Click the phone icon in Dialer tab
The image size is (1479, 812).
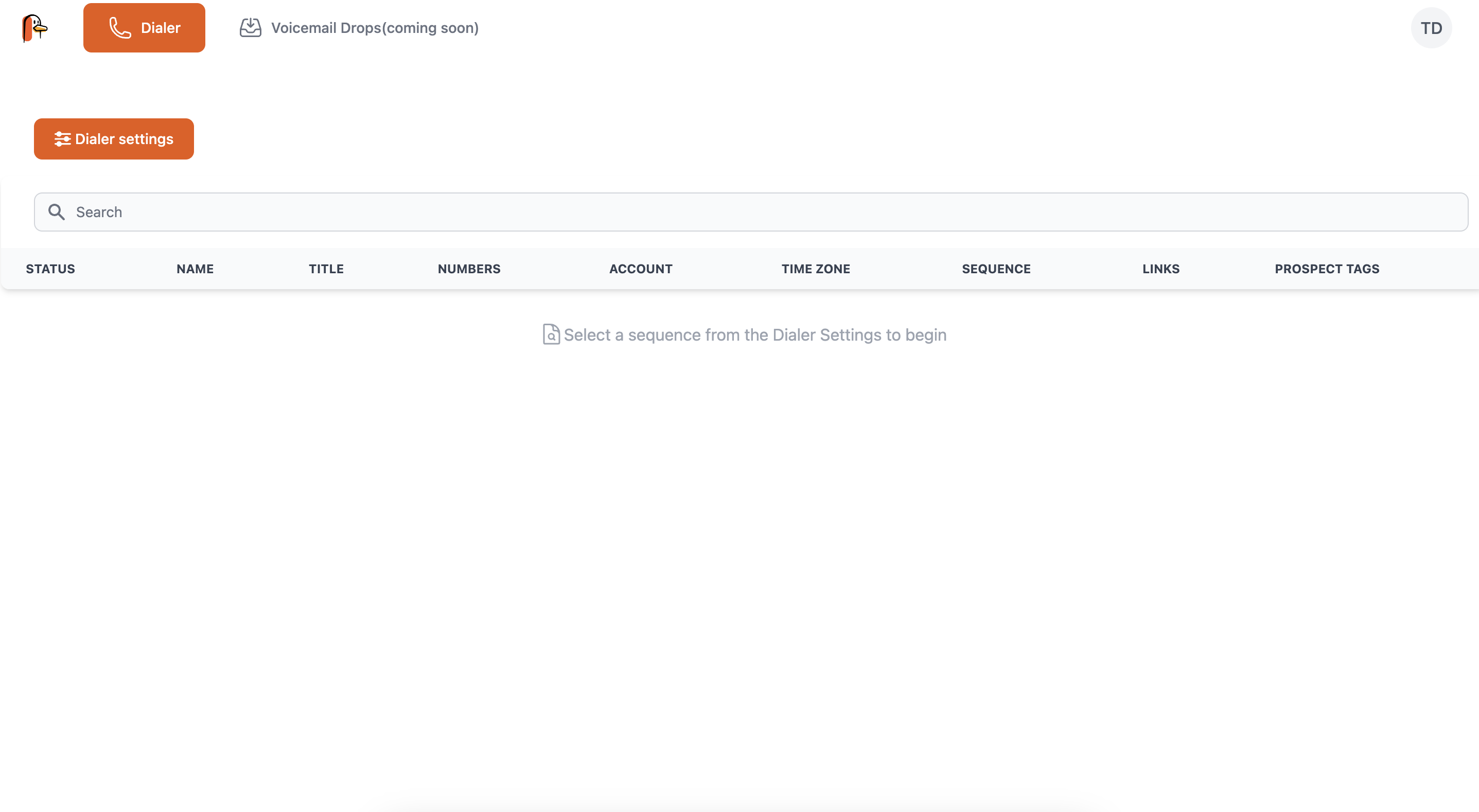pos(120,28)
